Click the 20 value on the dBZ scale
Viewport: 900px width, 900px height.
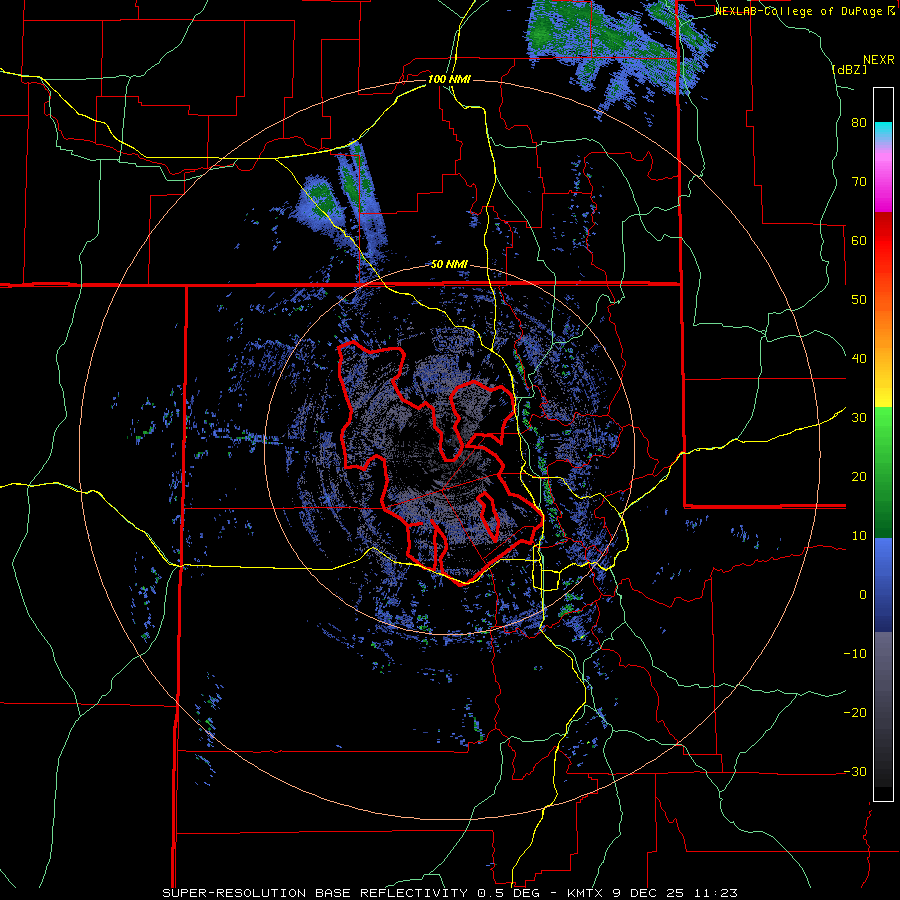[x=859, y=477]
